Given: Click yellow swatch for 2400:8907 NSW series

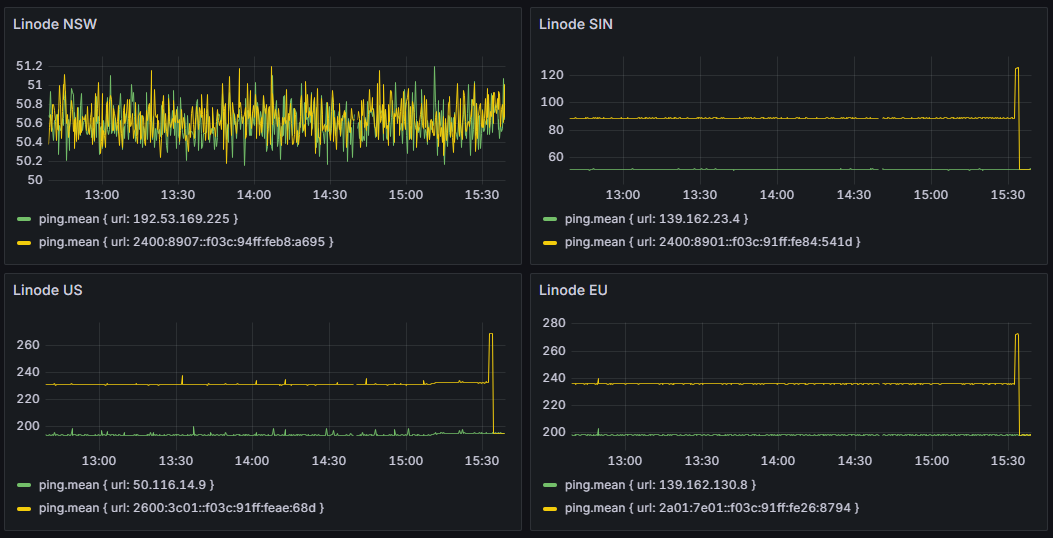Looking at the screenshot, I should 24,241.
